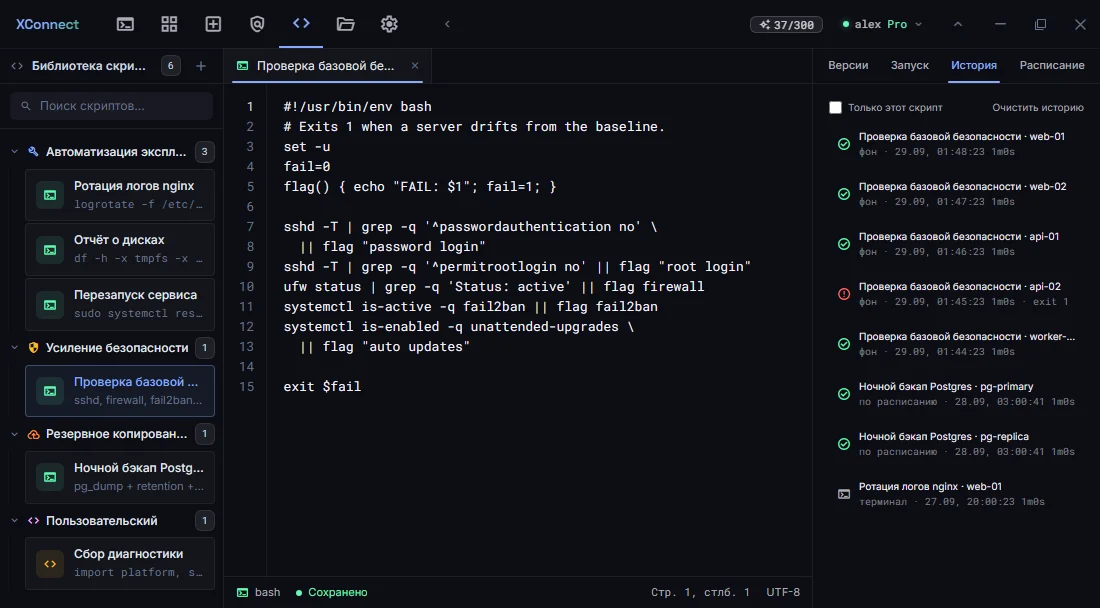Click the AI credits 37/300 badge
This screenshot has height=608, width=1100.
pos(786,25)
